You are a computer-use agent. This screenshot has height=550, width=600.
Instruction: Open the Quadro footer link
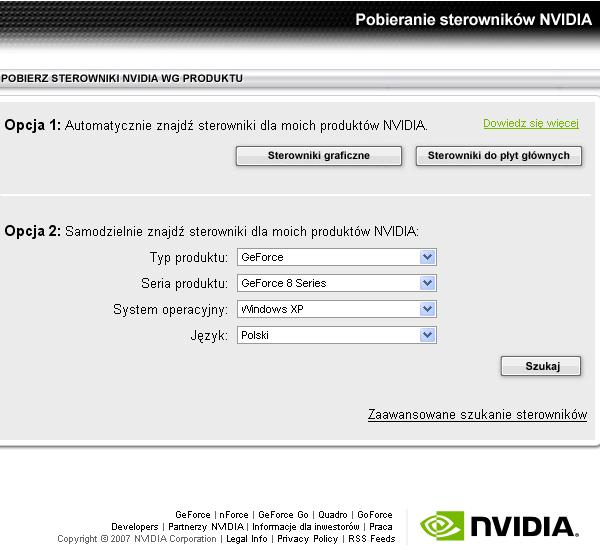tap(333, 515)
